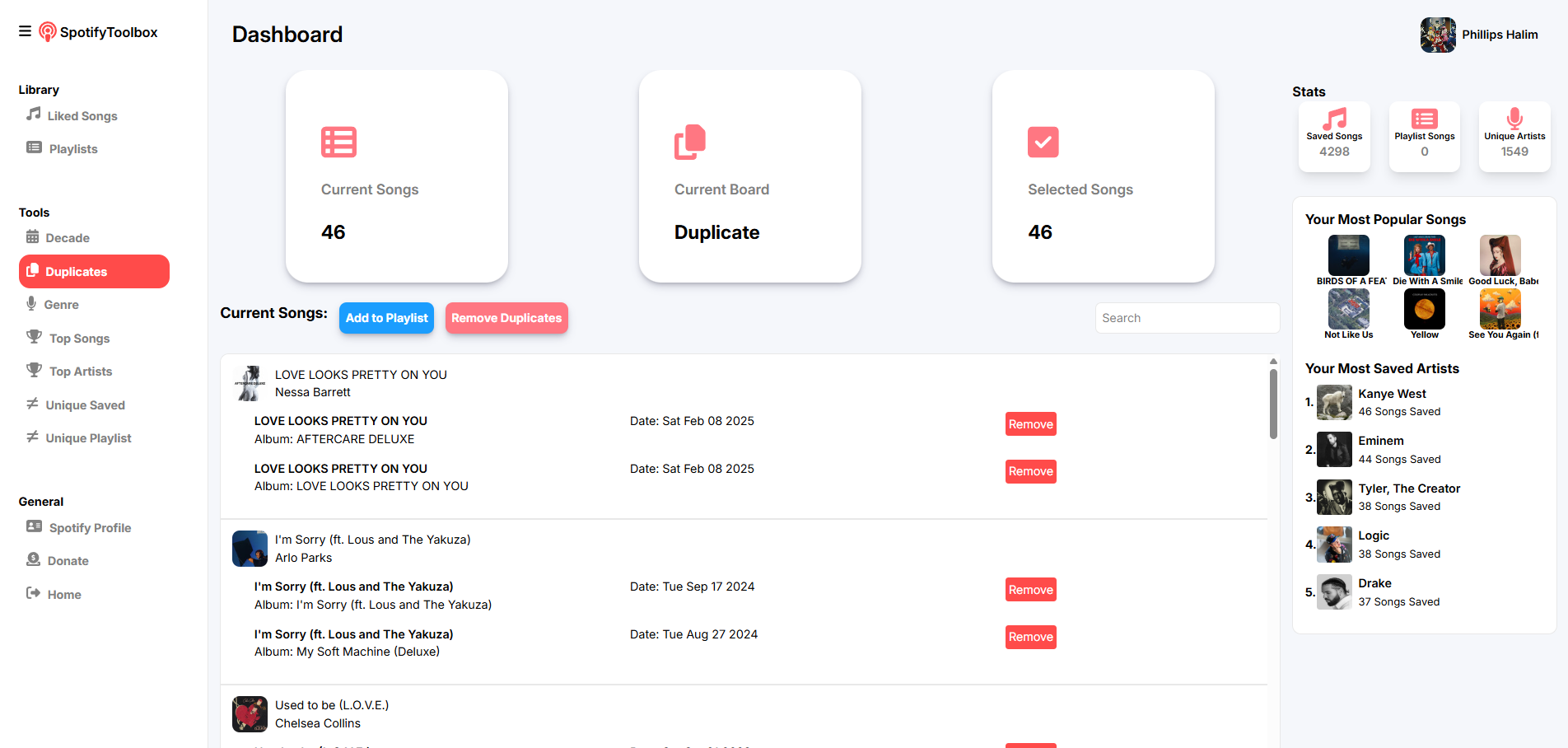
Task: Click the song list scrollbar
Action: tap(1273, 404)
